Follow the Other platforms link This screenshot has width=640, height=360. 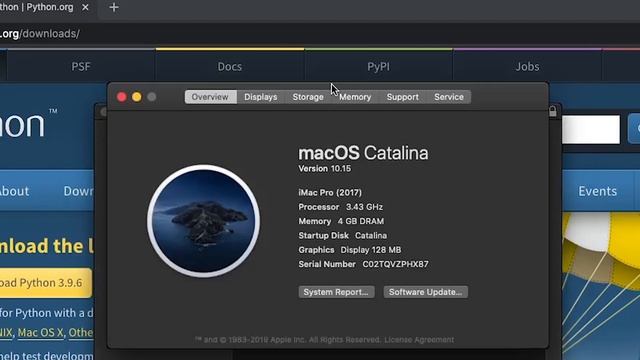click(x=81, y=333)
